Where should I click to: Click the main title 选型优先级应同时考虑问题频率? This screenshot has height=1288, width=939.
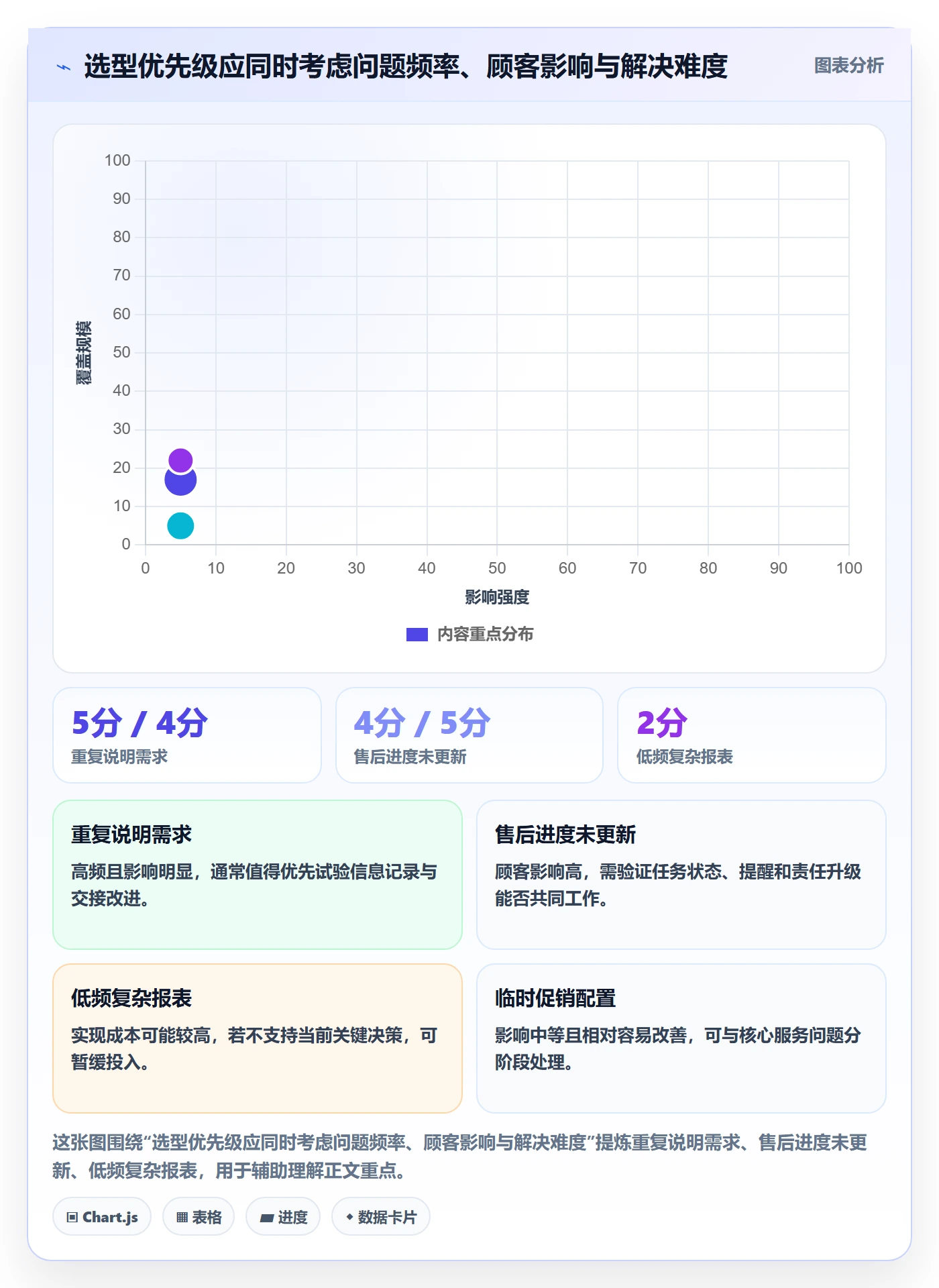tap(405, 66)
